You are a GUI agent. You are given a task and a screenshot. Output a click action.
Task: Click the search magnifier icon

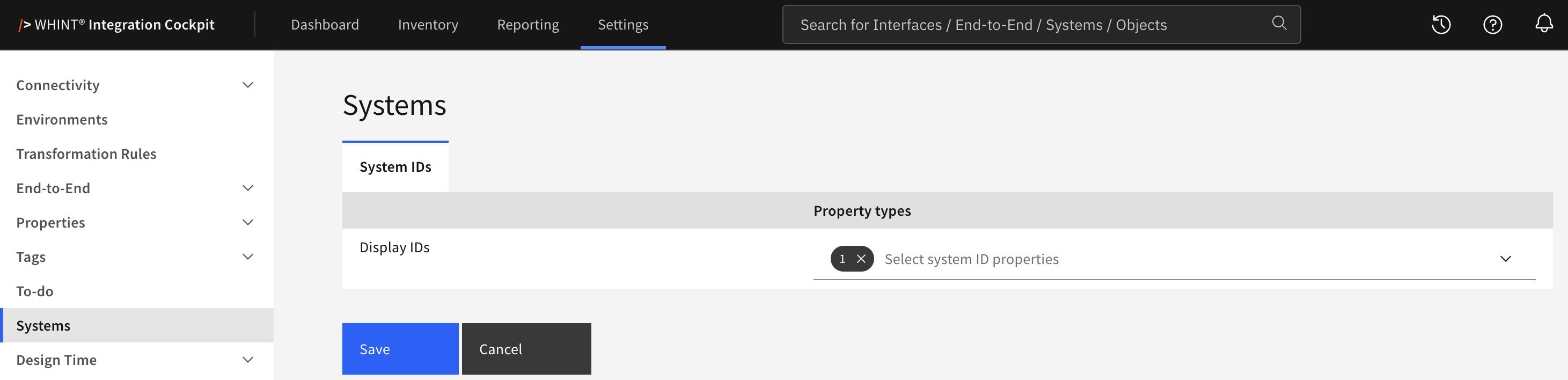click(x=1279, y=23)
